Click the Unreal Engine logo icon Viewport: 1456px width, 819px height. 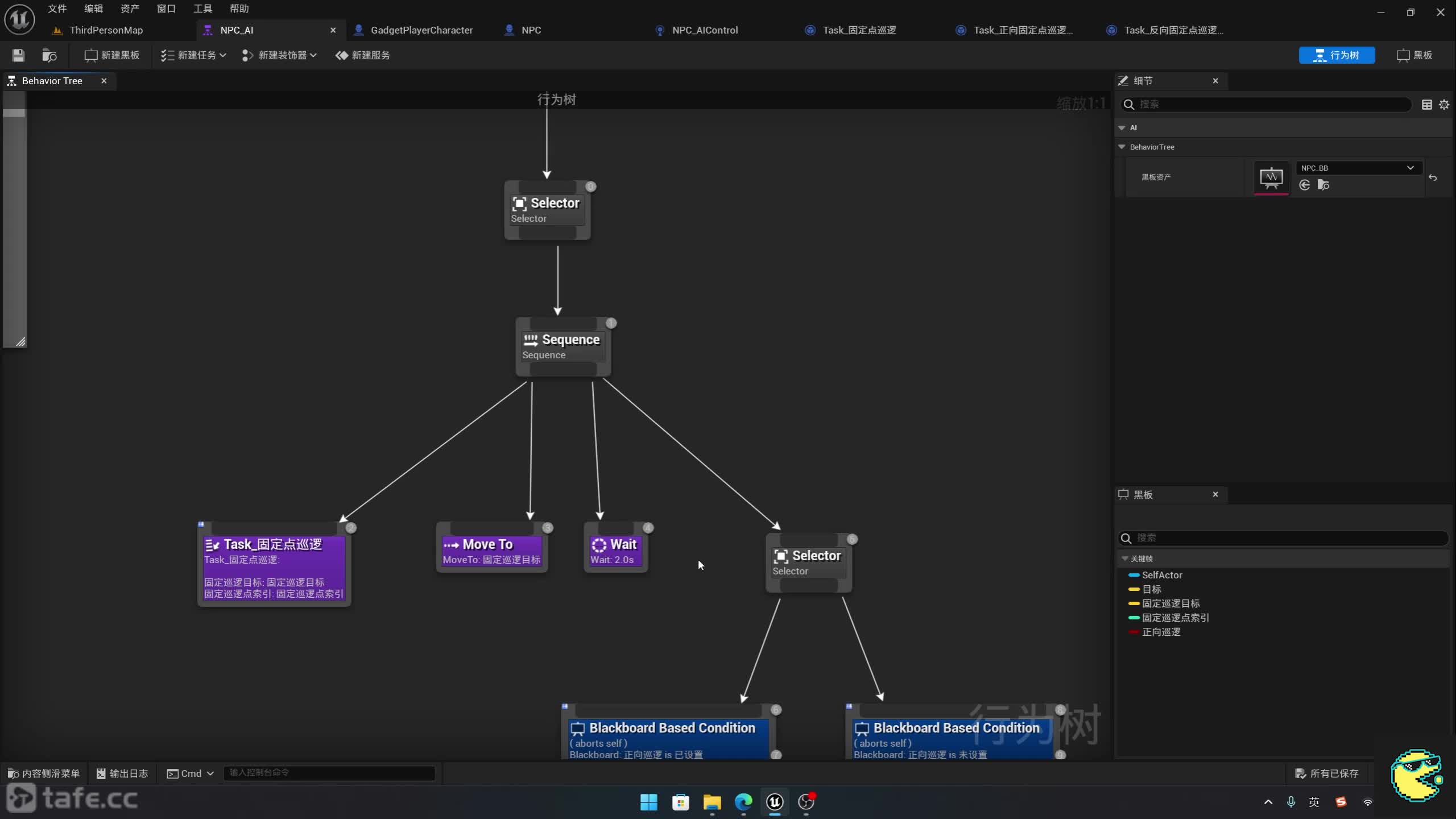[x=19, y=19]
